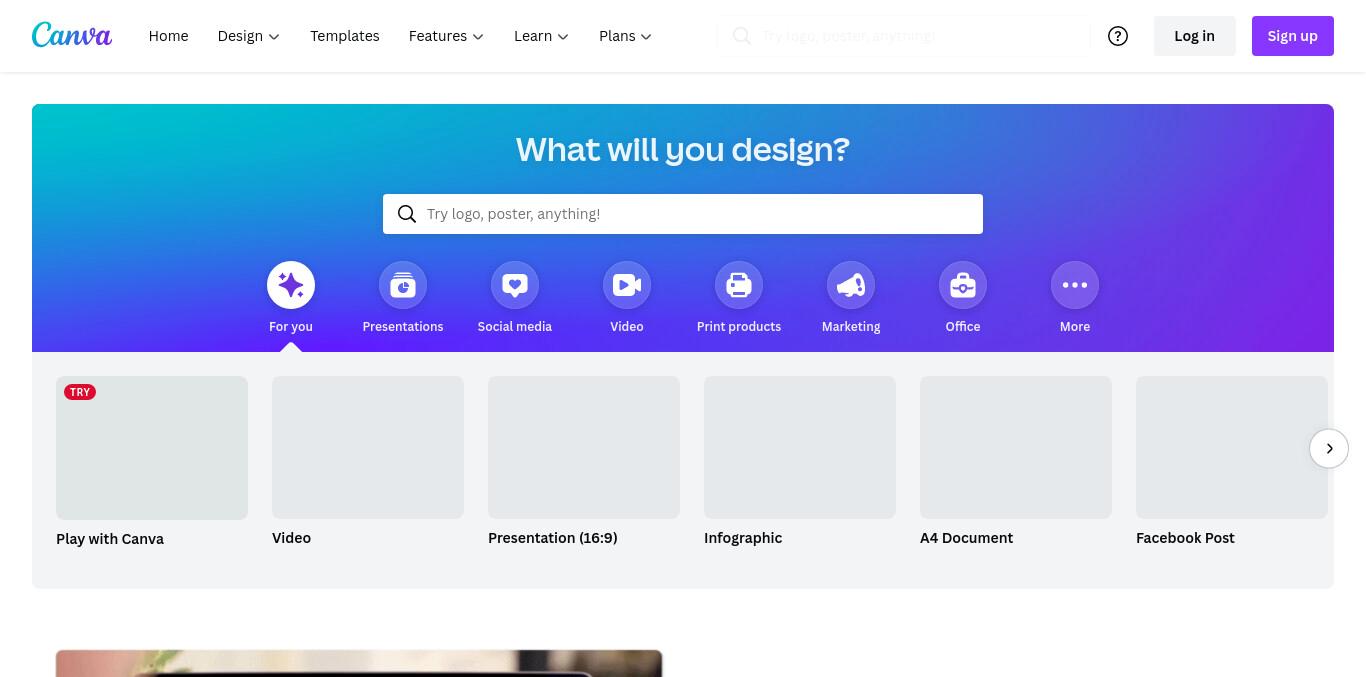Click the Marketing label text

click(851, 327)
